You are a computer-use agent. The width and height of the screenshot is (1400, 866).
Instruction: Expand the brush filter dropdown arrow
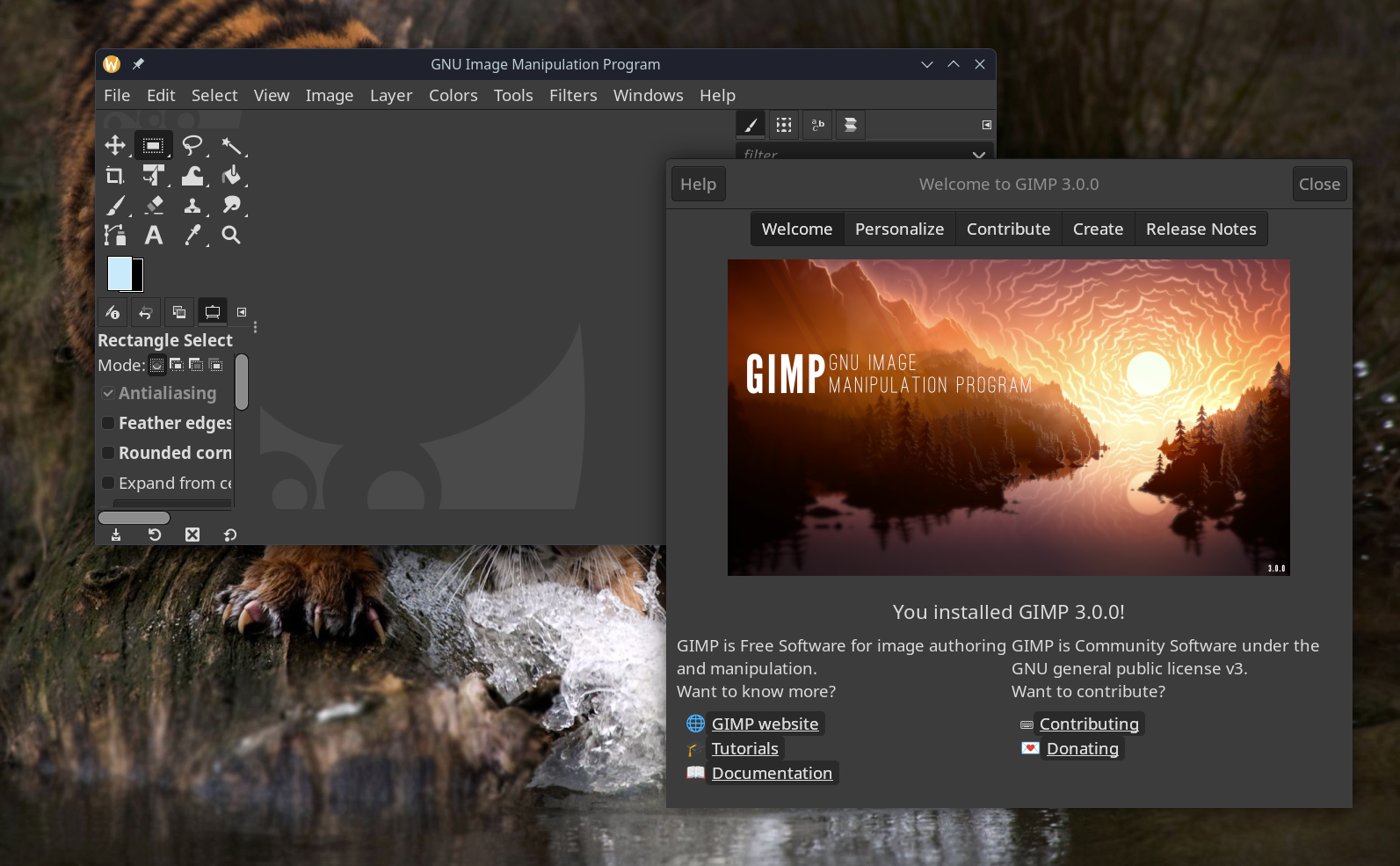978,155
